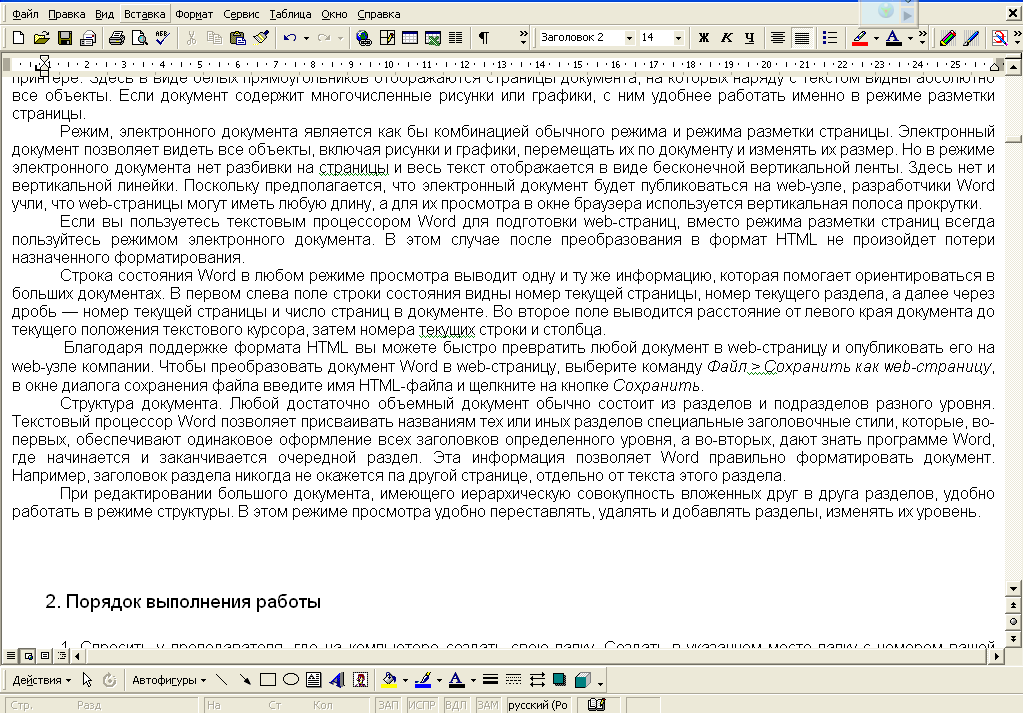This screenshot has width=1023, height=713.
Task: Switch to Print Layout view button
Action: point(45,656)
